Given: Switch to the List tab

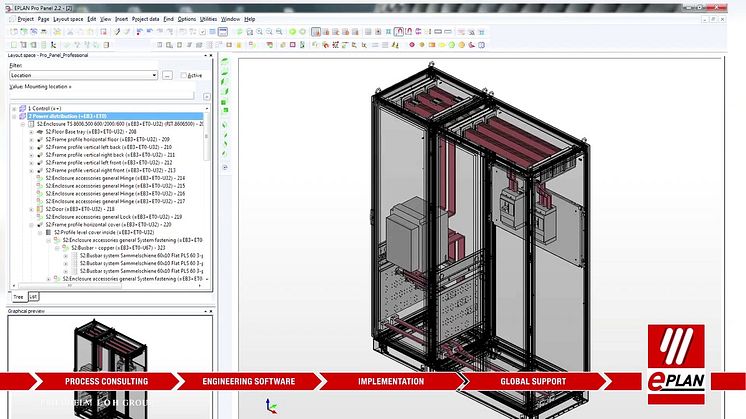Looking at the screenshot, I should pyautogui.click(x=33, y=297).
